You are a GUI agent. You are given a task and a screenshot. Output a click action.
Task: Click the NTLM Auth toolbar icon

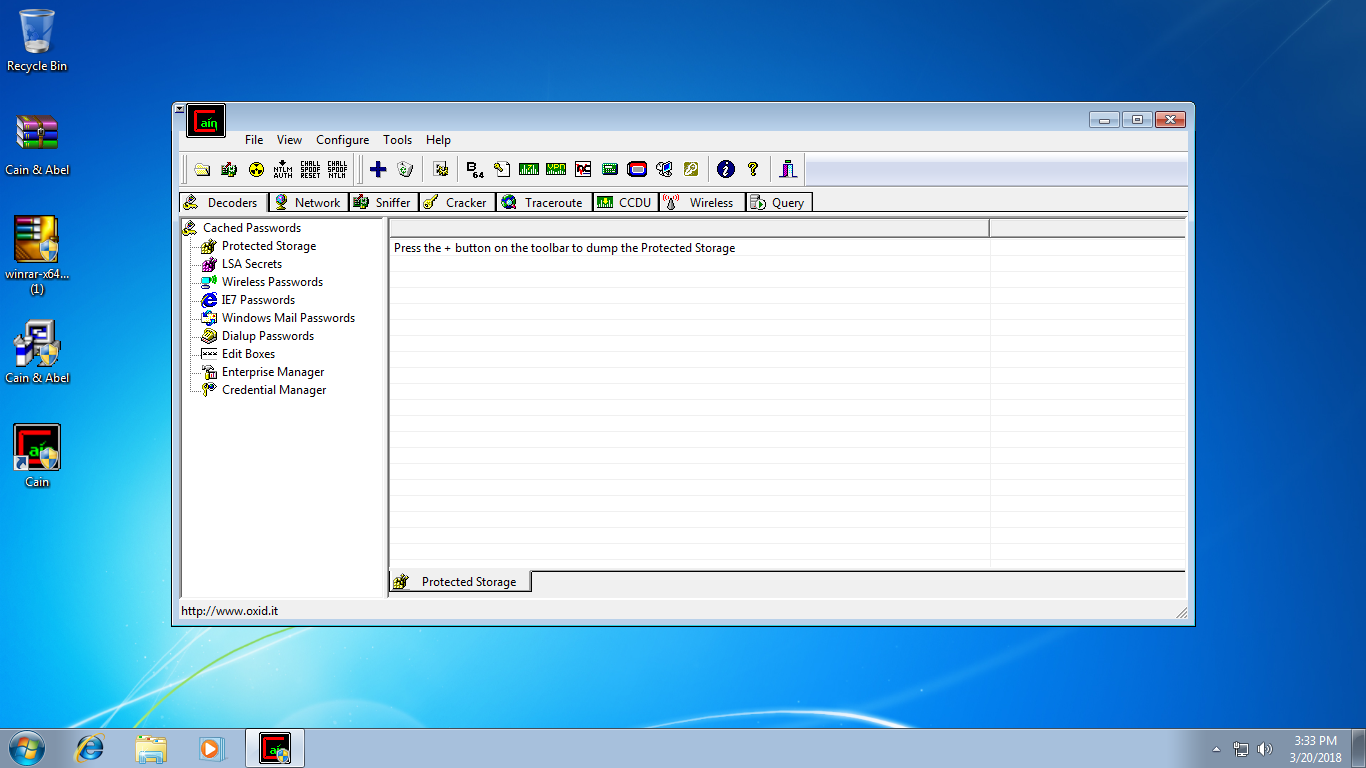(283, 169)
